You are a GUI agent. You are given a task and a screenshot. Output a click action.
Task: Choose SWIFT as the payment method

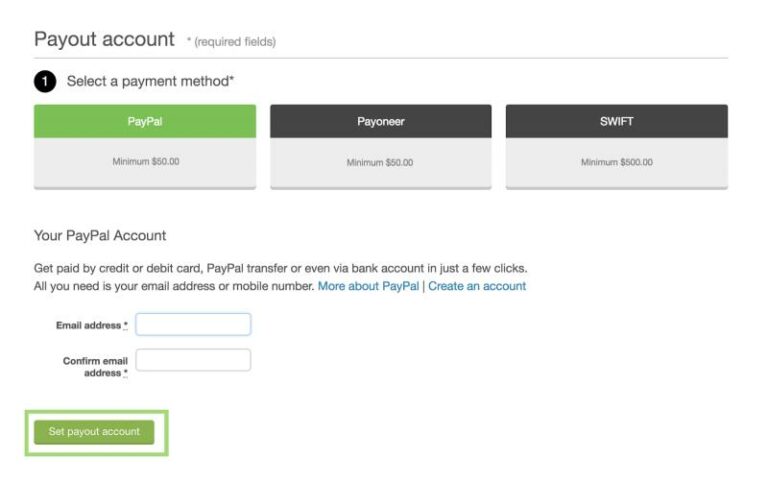click(616, 122)
